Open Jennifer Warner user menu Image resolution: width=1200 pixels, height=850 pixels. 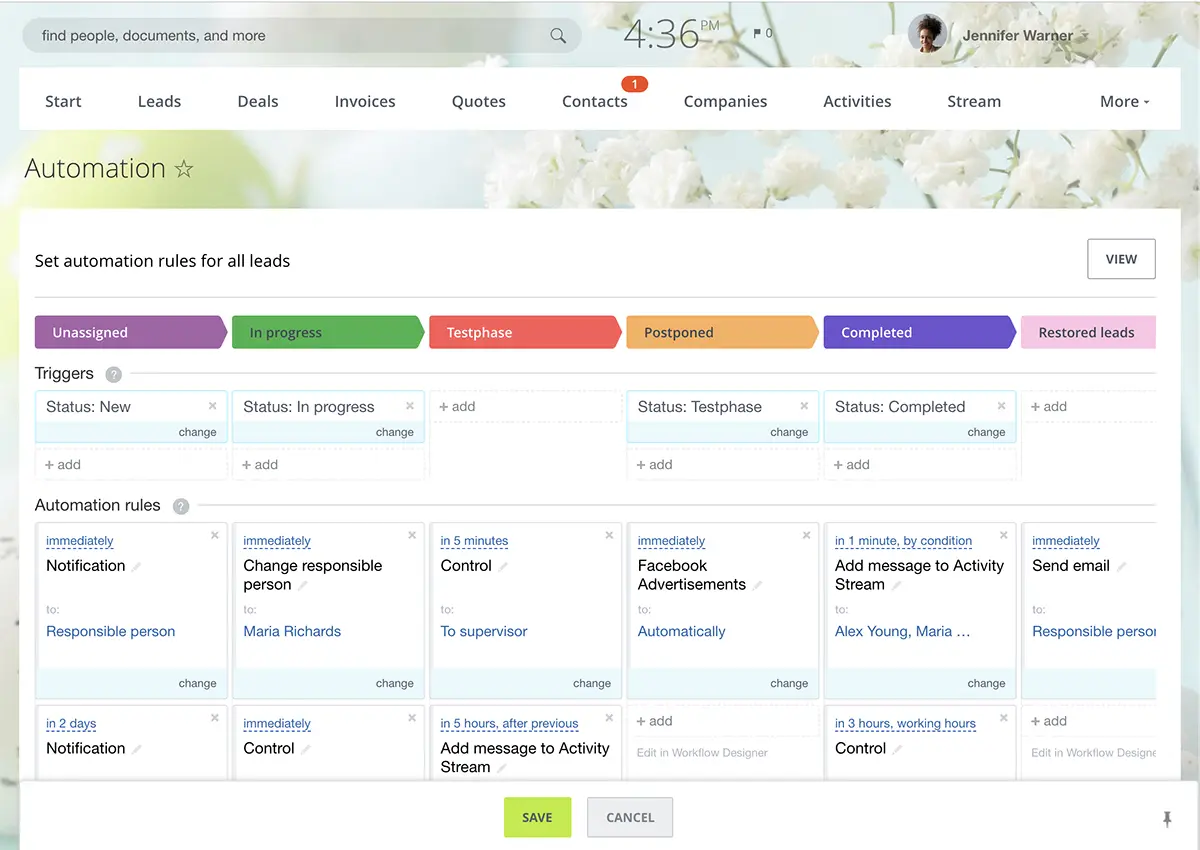tap(1017, 35)
